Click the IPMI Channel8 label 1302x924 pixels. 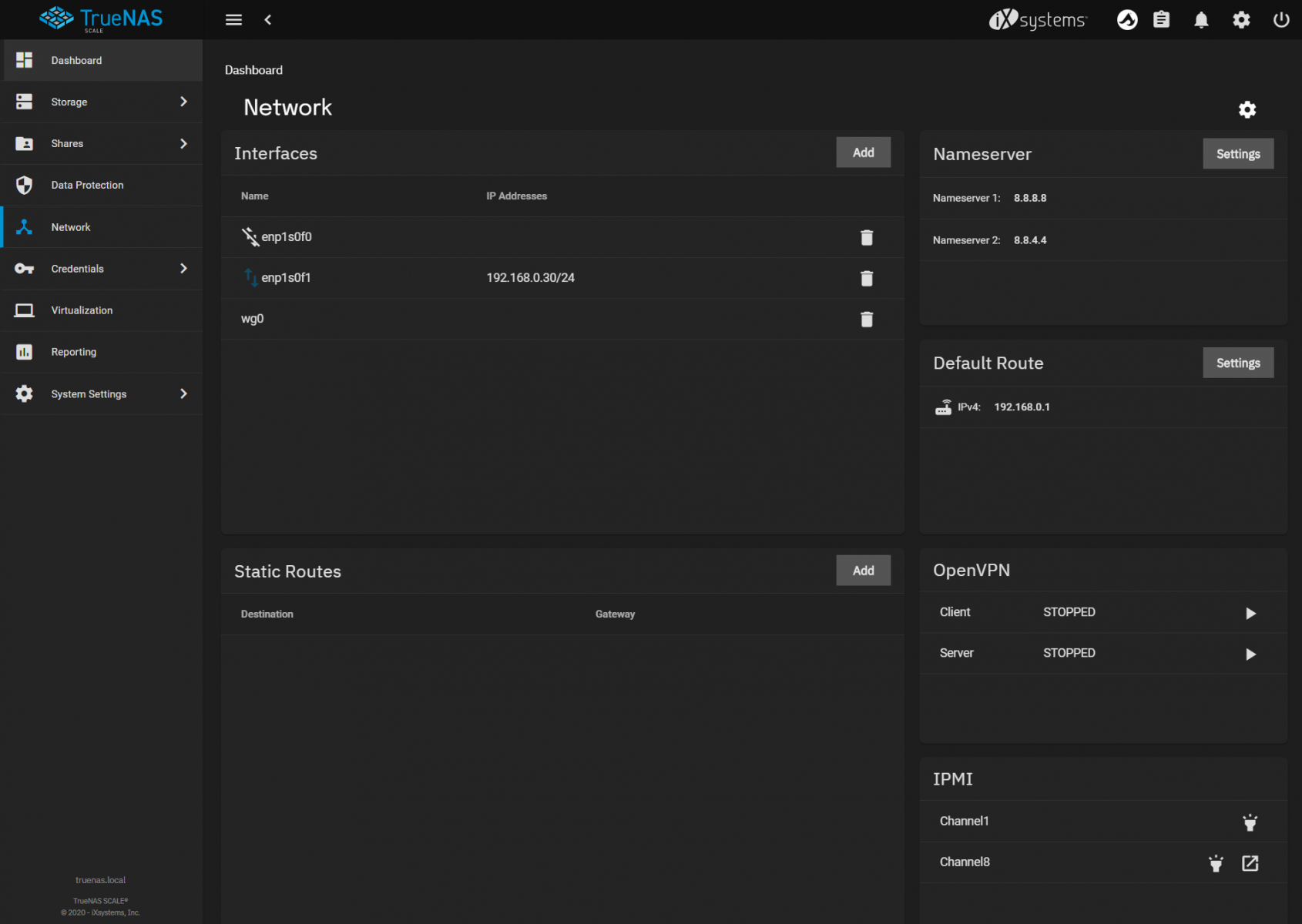coord(965,862)
